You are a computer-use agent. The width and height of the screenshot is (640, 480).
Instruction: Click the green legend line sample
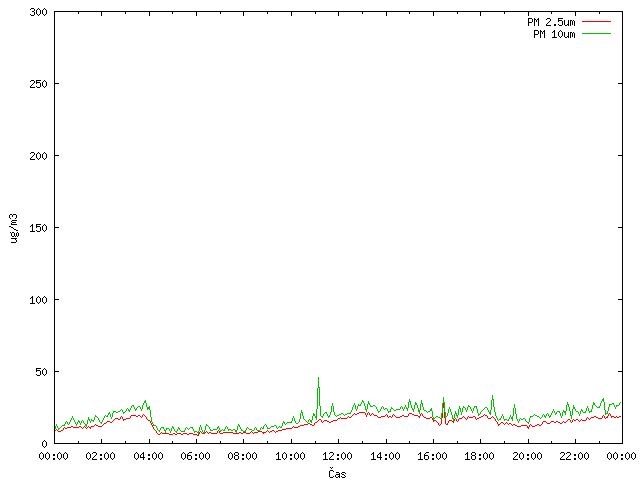tap(596, 34)
